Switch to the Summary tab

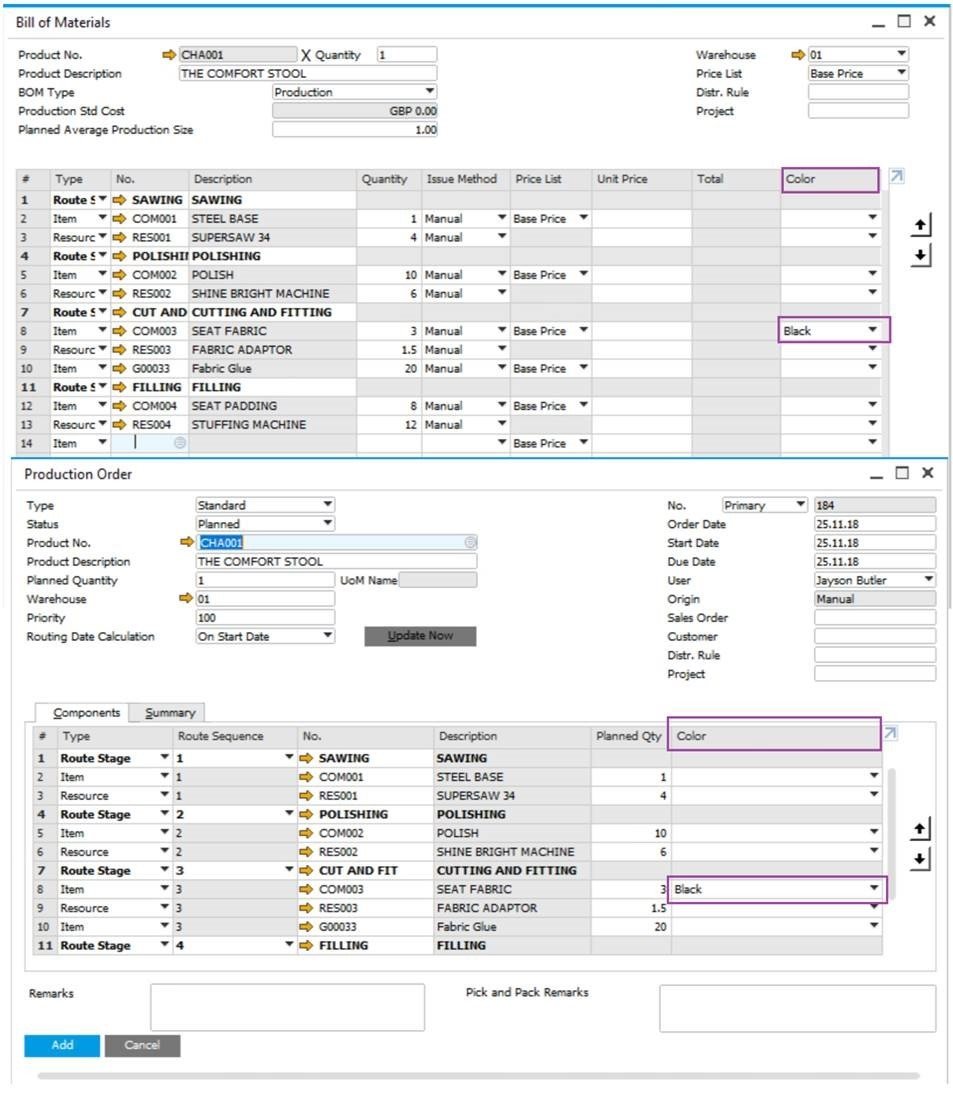[x=167, y=712]
